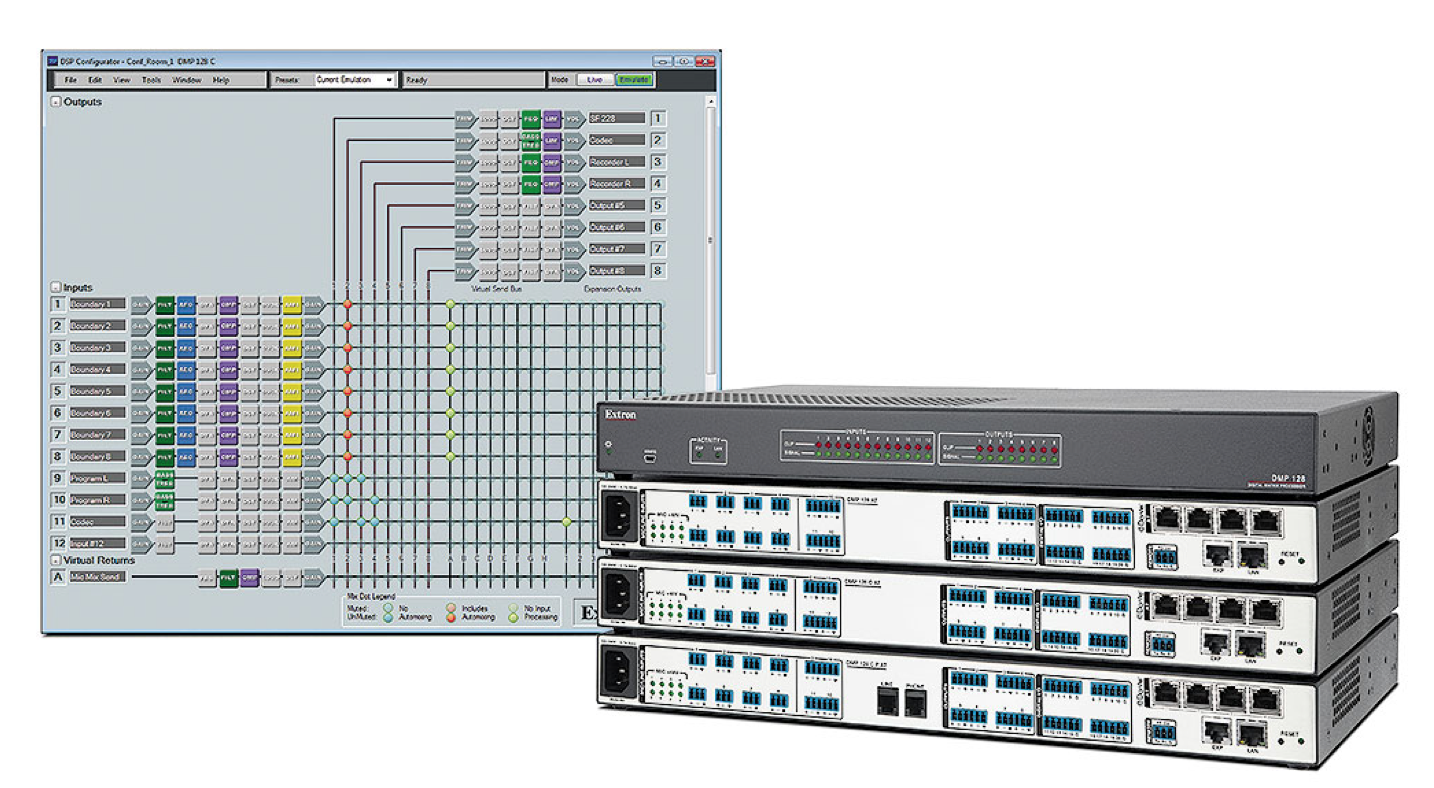The width and height of the screenshot is (1434, 788).
Task: Open the first GAIN block on Codec input 11
Action: pyautogui.click(x=142, y=522)
